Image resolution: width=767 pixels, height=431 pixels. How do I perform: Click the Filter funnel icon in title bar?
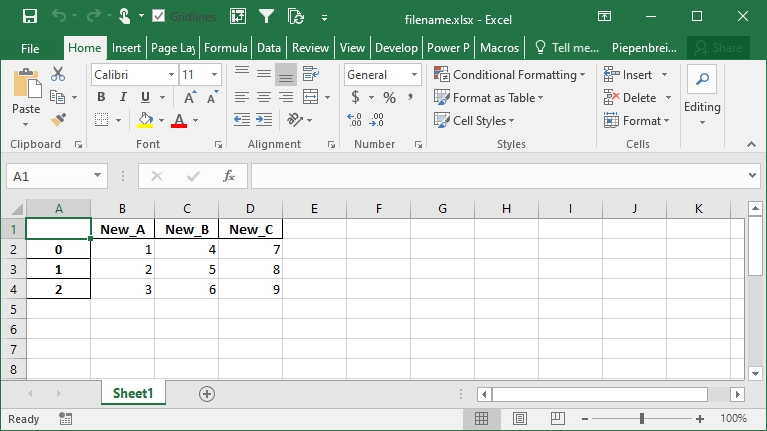pyautogui.click(x=266, y=16)
